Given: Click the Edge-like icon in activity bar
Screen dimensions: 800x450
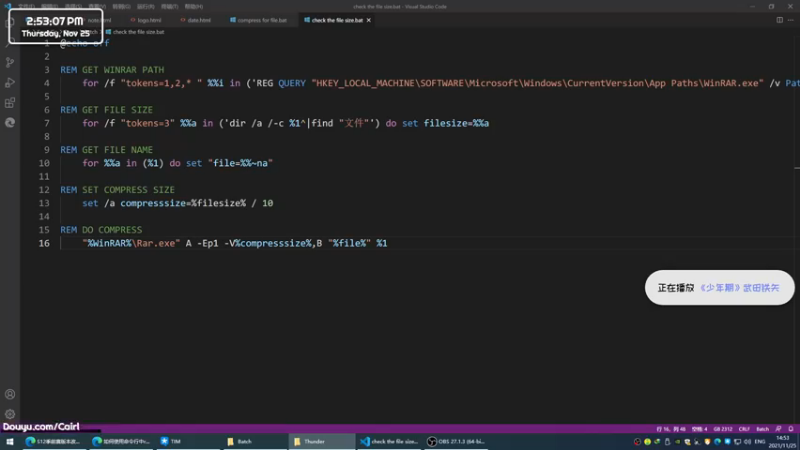Looking at the screenshot, I should (x=10, y=122).
